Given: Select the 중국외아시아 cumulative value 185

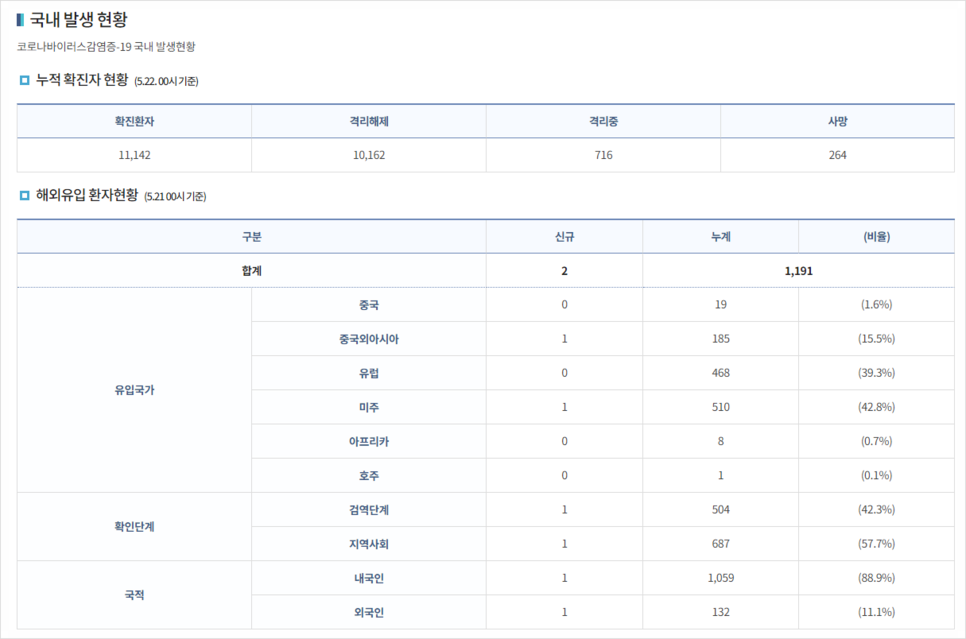Looking at the screenshot, I should (721, 339).
